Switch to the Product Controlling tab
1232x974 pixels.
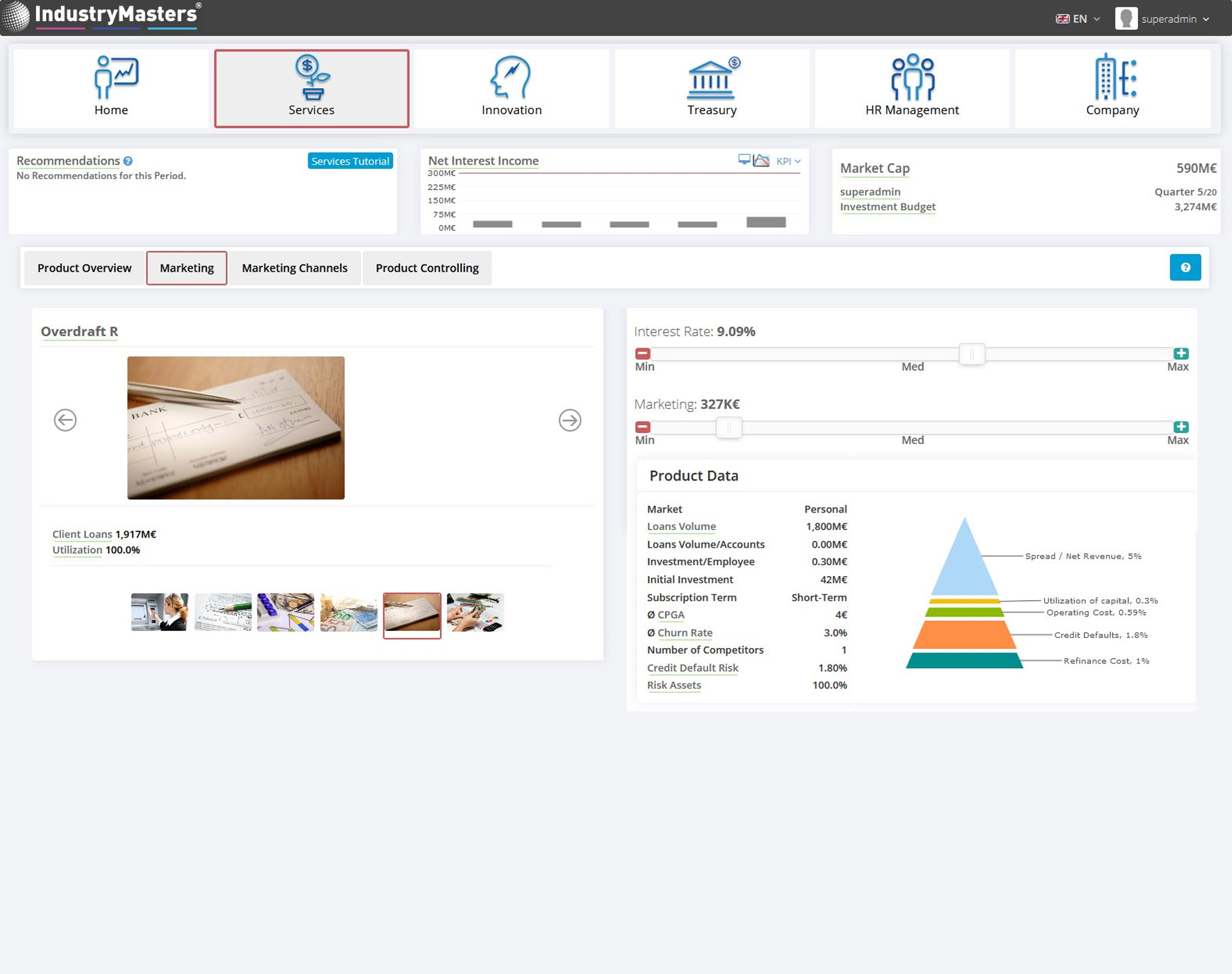427,268
